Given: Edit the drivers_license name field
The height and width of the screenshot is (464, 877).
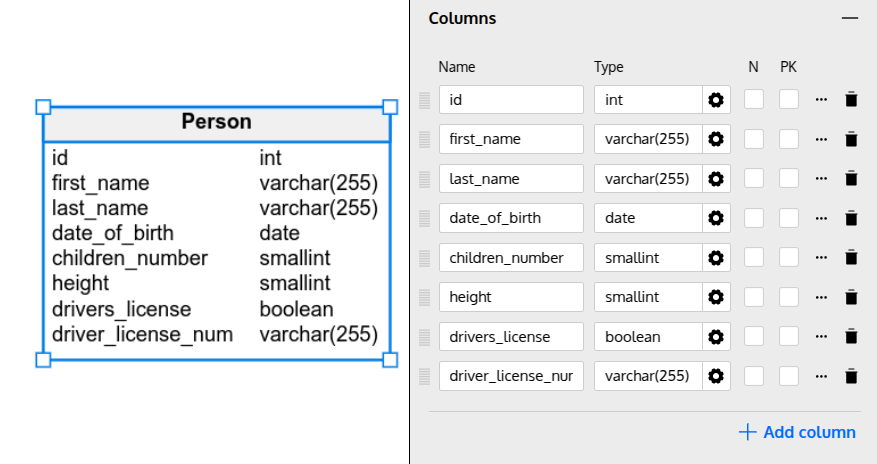Looking at the screenshot, I should pos(510,337).
